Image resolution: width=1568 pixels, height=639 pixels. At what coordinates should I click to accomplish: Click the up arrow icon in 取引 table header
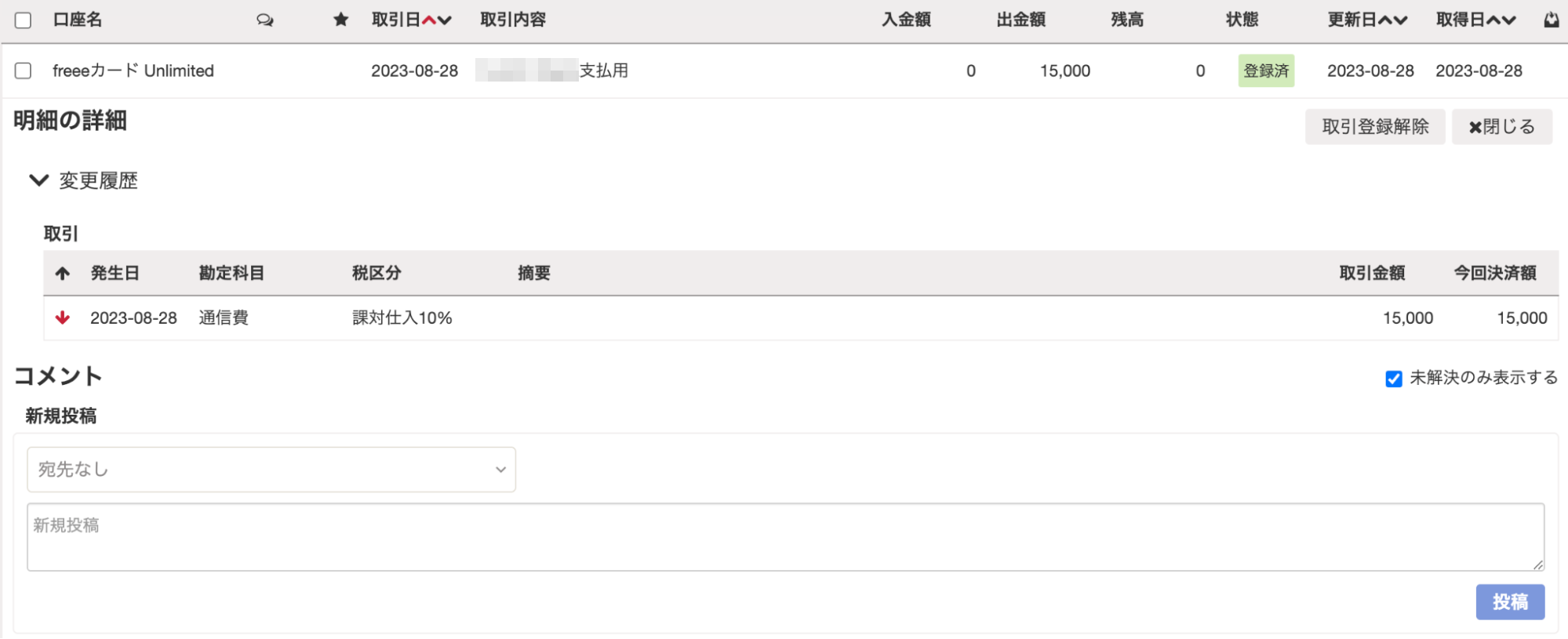tap(63, 274)
